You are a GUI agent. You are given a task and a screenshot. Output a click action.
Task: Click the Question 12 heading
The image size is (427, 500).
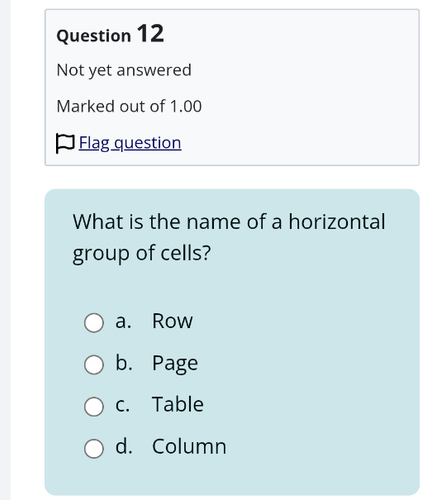[x=110, y=34]
